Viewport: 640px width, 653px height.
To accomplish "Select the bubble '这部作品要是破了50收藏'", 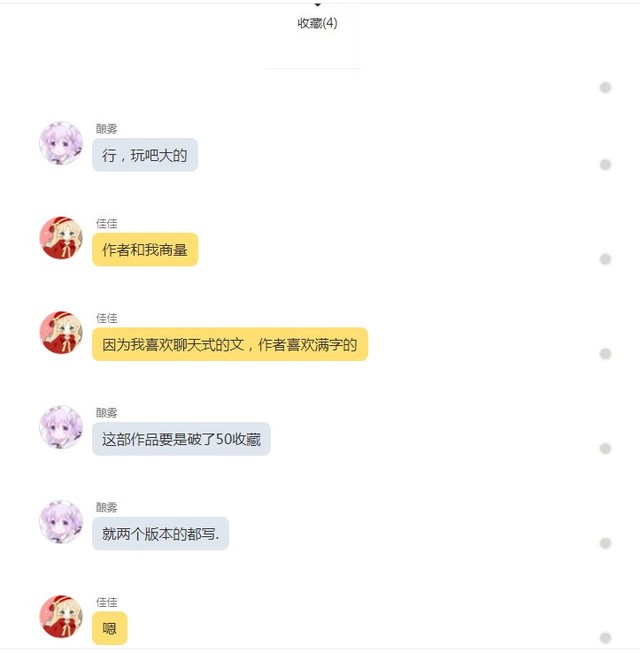I will tap(181, 439).
